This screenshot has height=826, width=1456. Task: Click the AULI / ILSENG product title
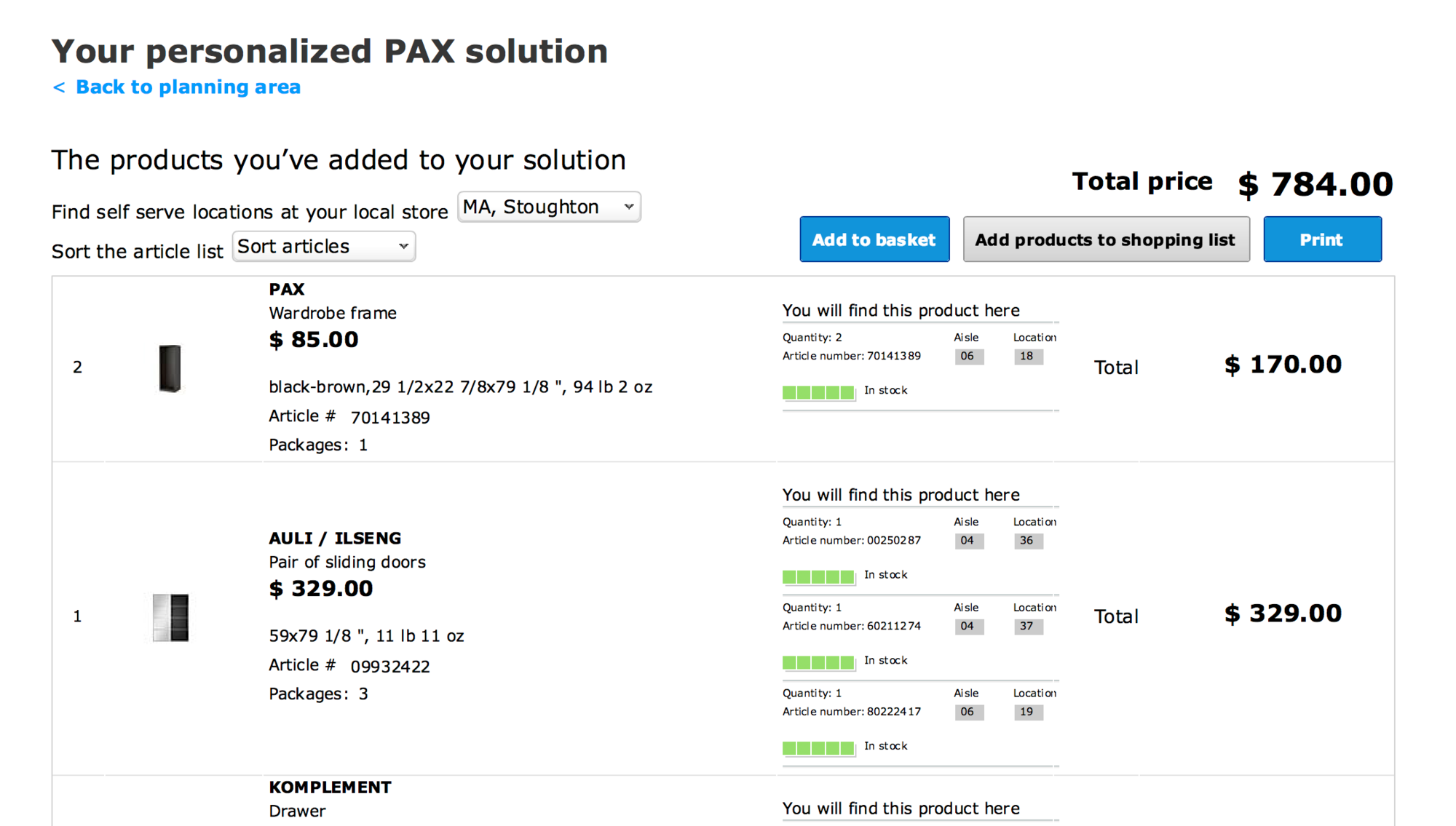335,539
